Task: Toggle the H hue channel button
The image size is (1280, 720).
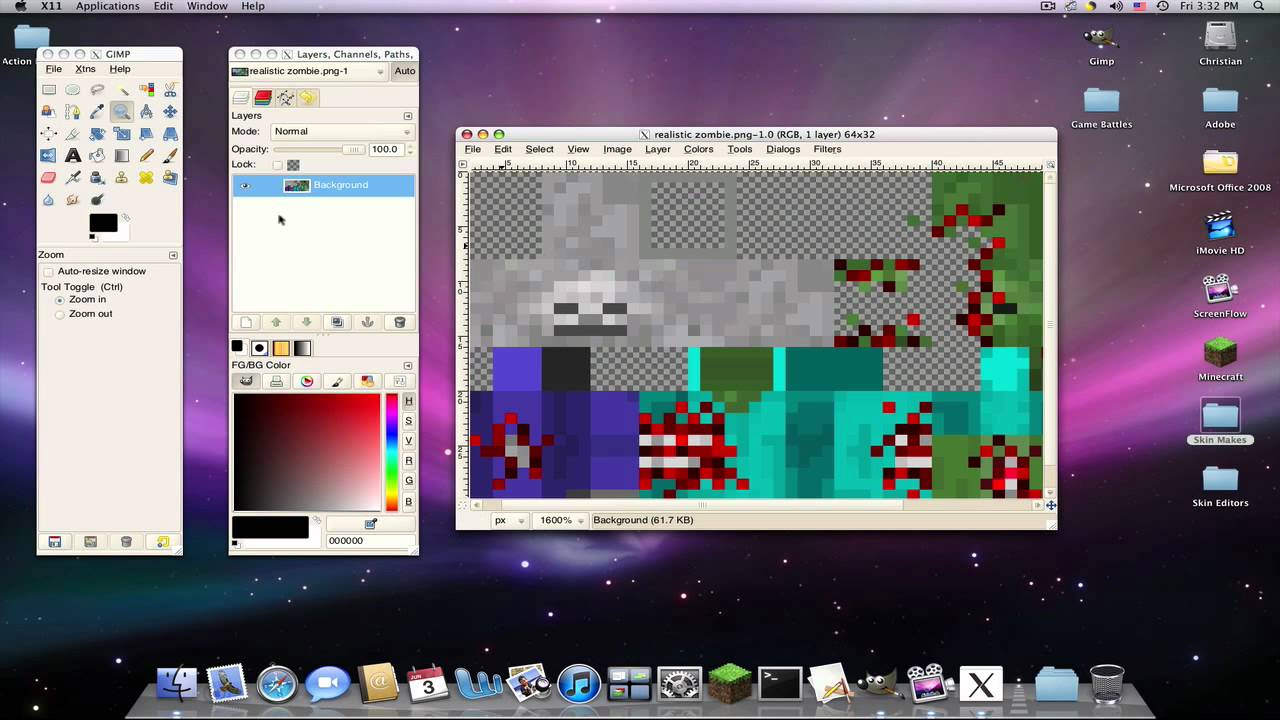Action: [408, 400]
